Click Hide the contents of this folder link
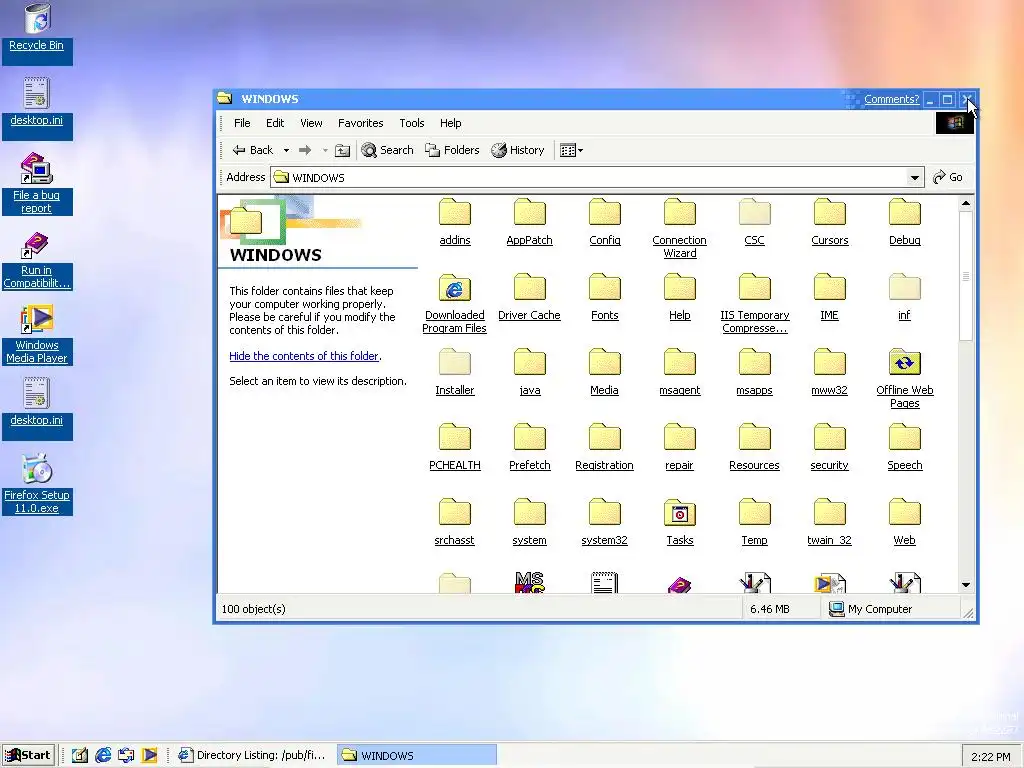The height and width of the screenshot is (768, 1024). pos(304,356)
